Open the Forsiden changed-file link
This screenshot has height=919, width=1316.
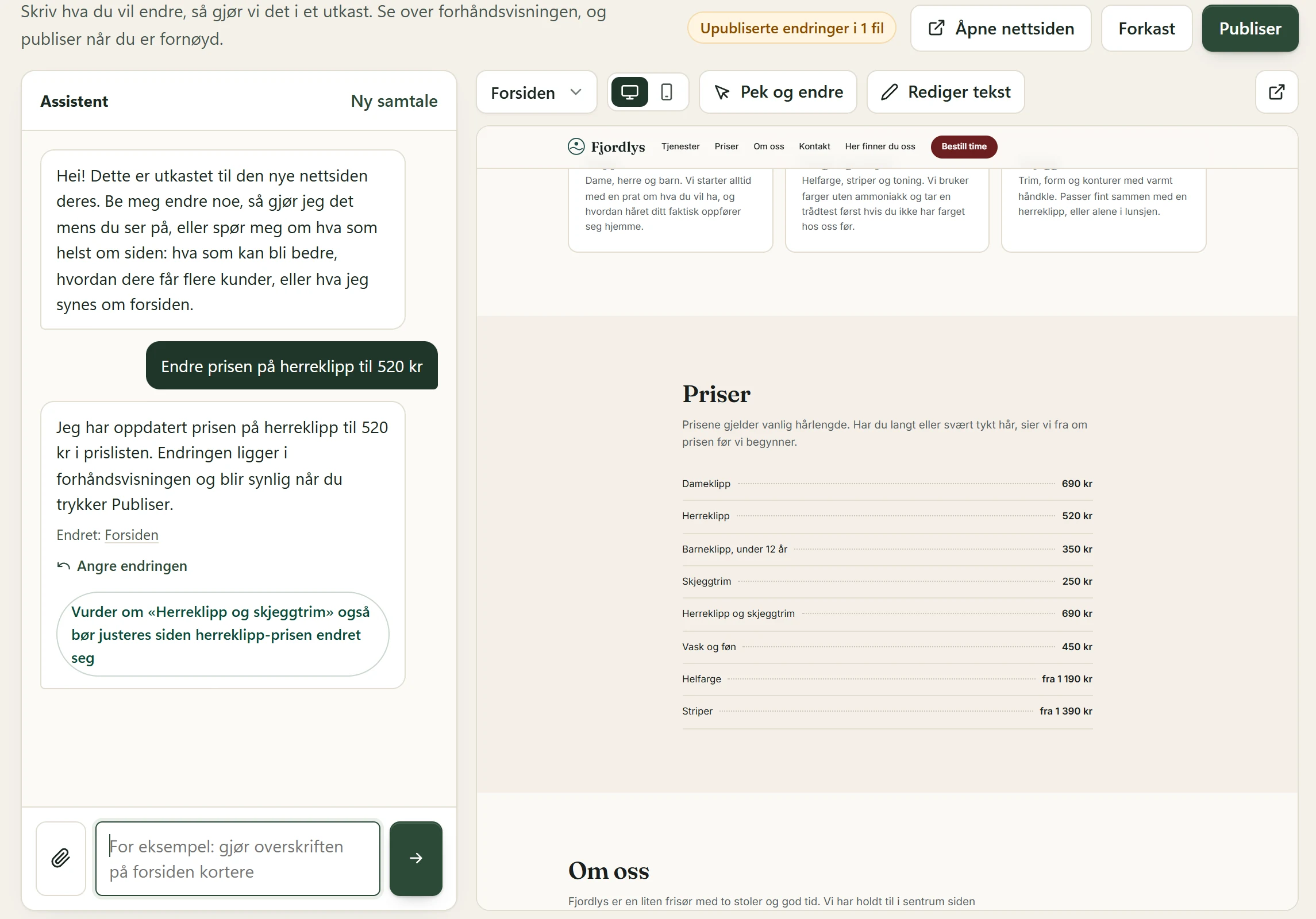pyautogui.click(x=132, y=535)
